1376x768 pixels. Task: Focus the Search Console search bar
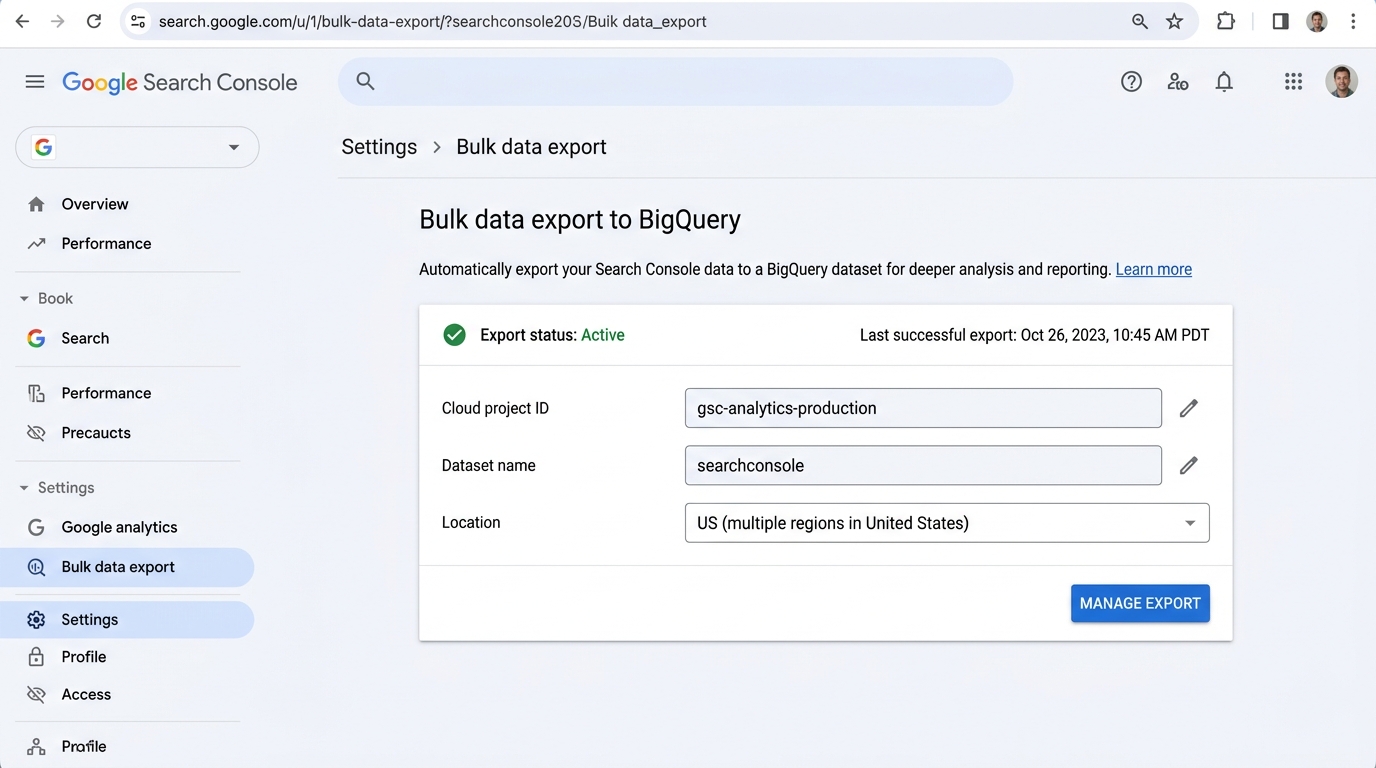coord(675,82)
